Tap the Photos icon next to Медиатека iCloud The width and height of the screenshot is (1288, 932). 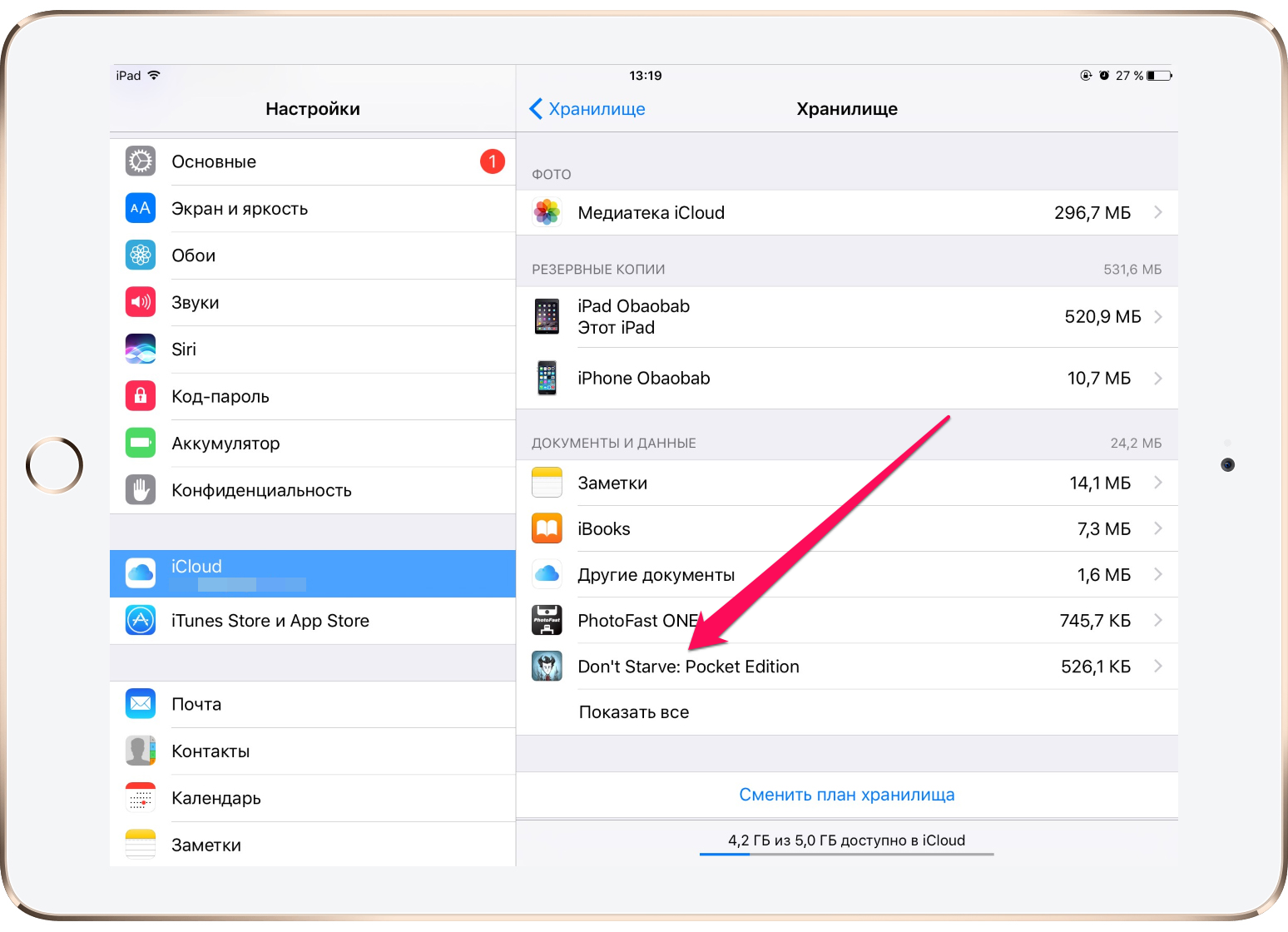click(547, 212)
